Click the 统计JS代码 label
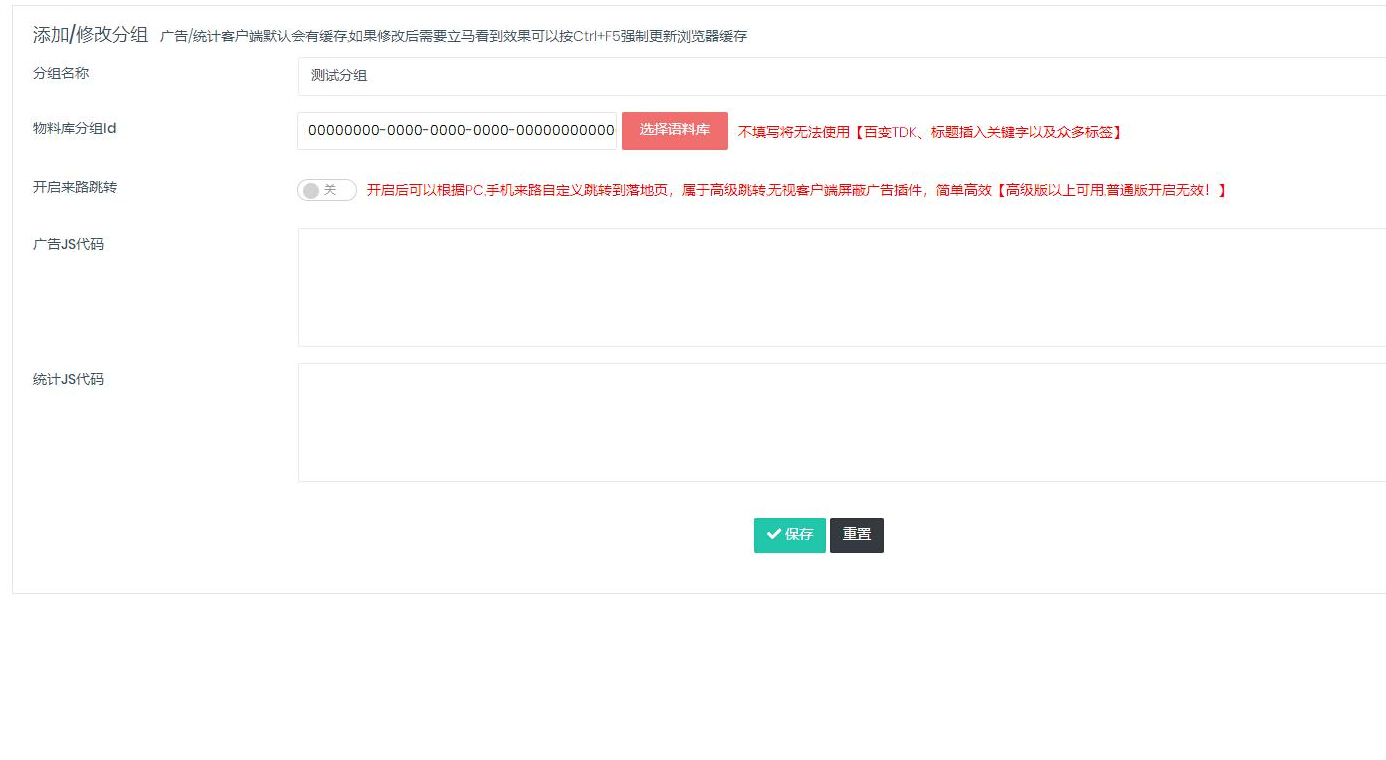This screenshot has height=760, width=1386. 68,380
